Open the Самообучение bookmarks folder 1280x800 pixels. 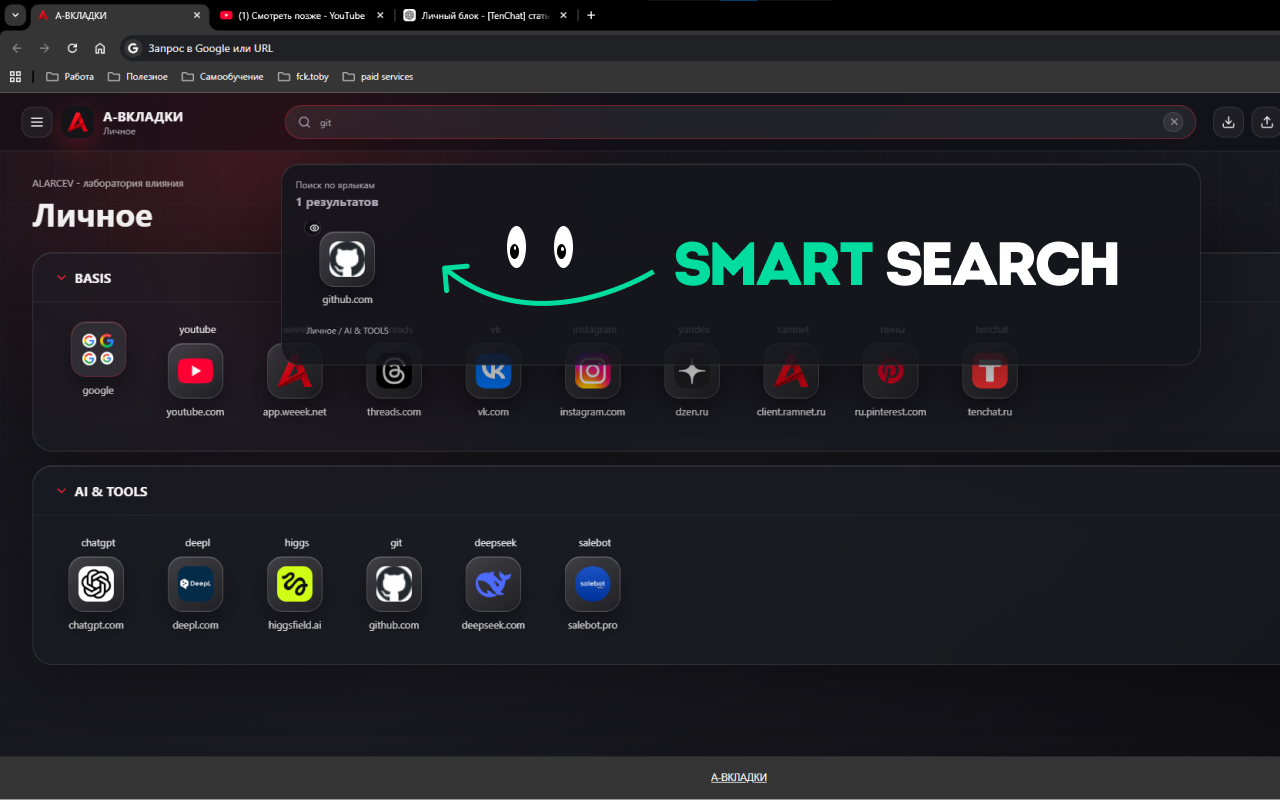point(223,76)
